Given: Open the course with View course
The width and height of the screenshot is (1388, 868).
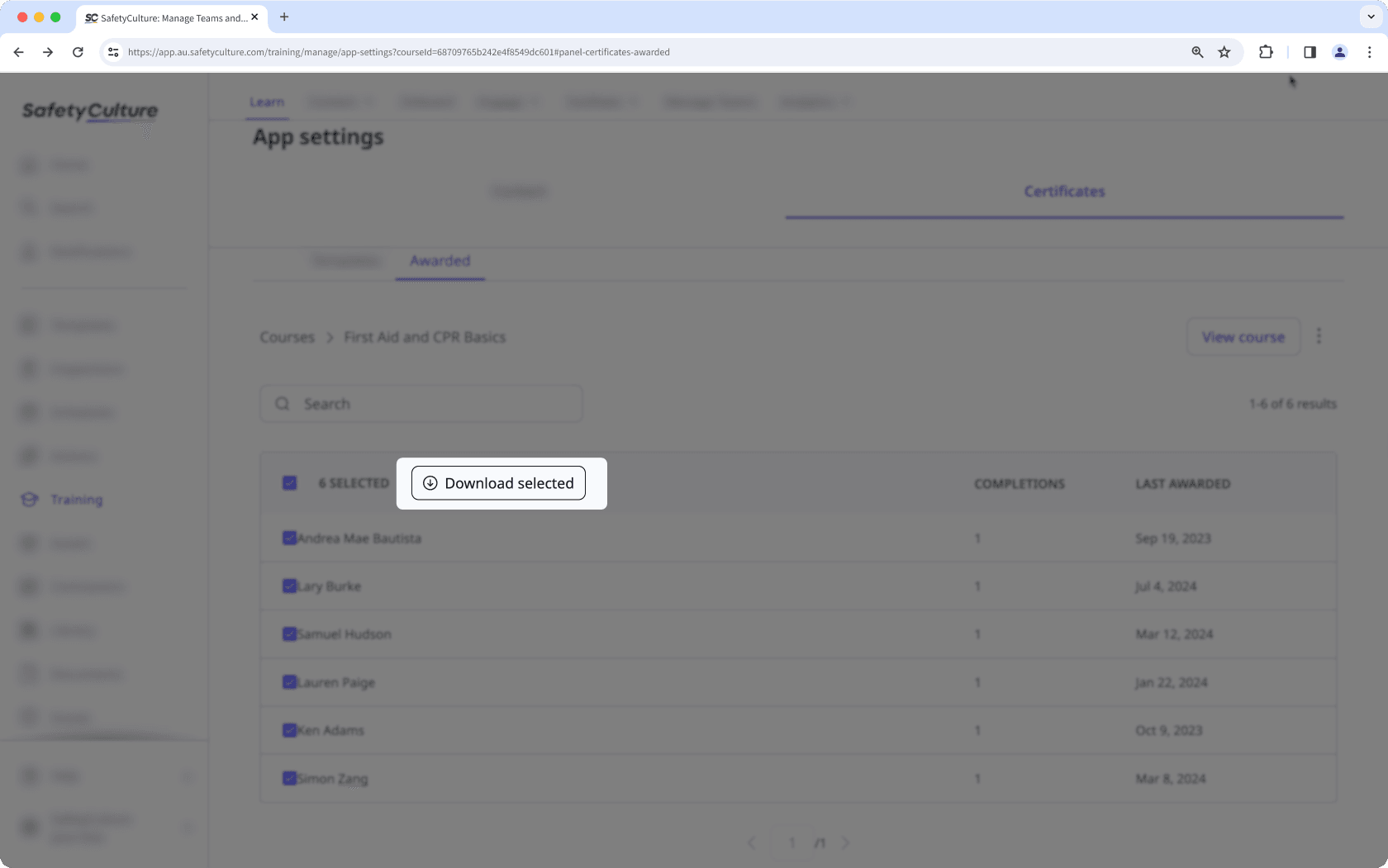Looking at the screenshot, I should tap(1243, 336).
